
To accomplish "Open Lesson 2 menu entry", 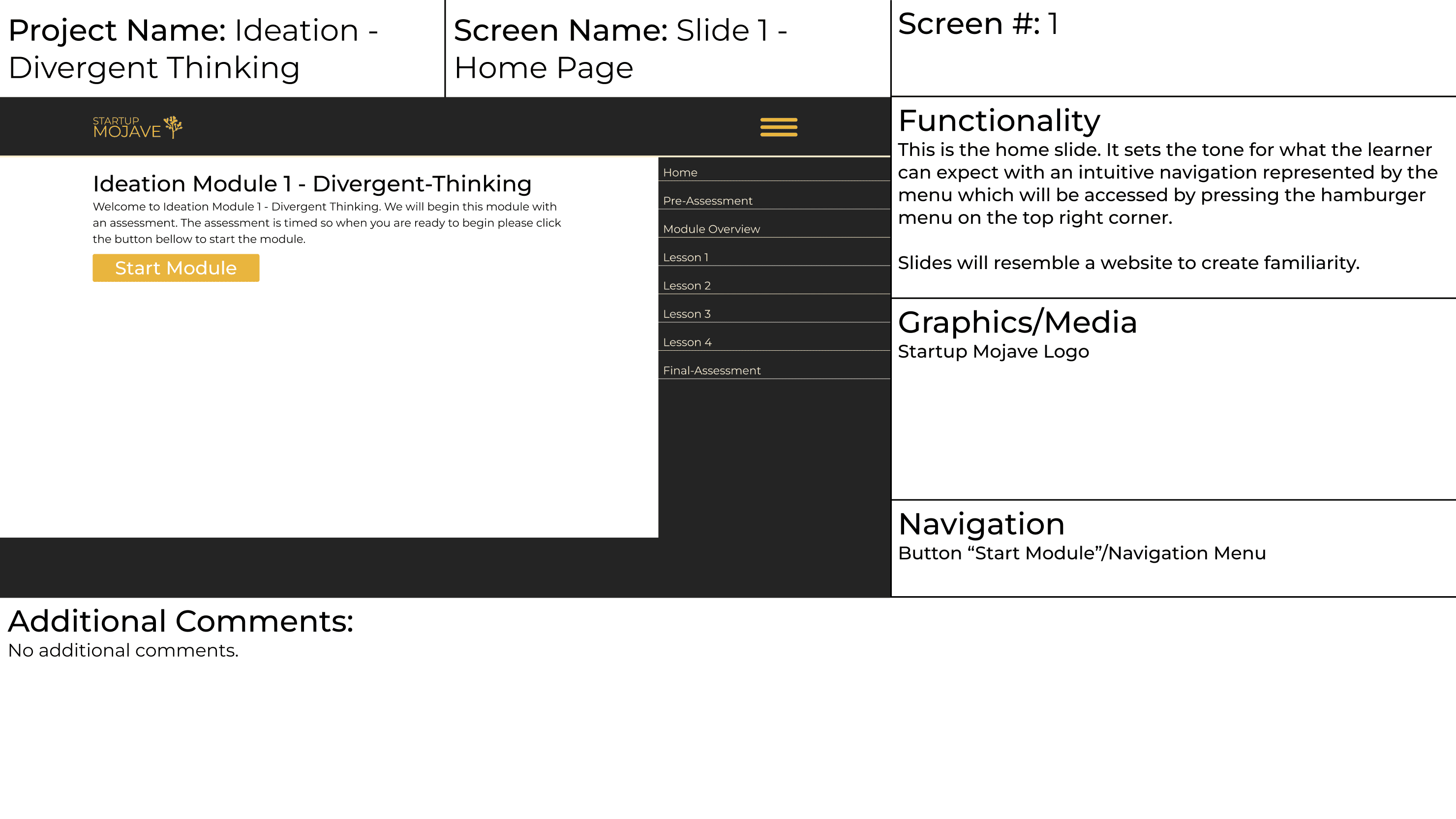I will (x=686, y=285).
